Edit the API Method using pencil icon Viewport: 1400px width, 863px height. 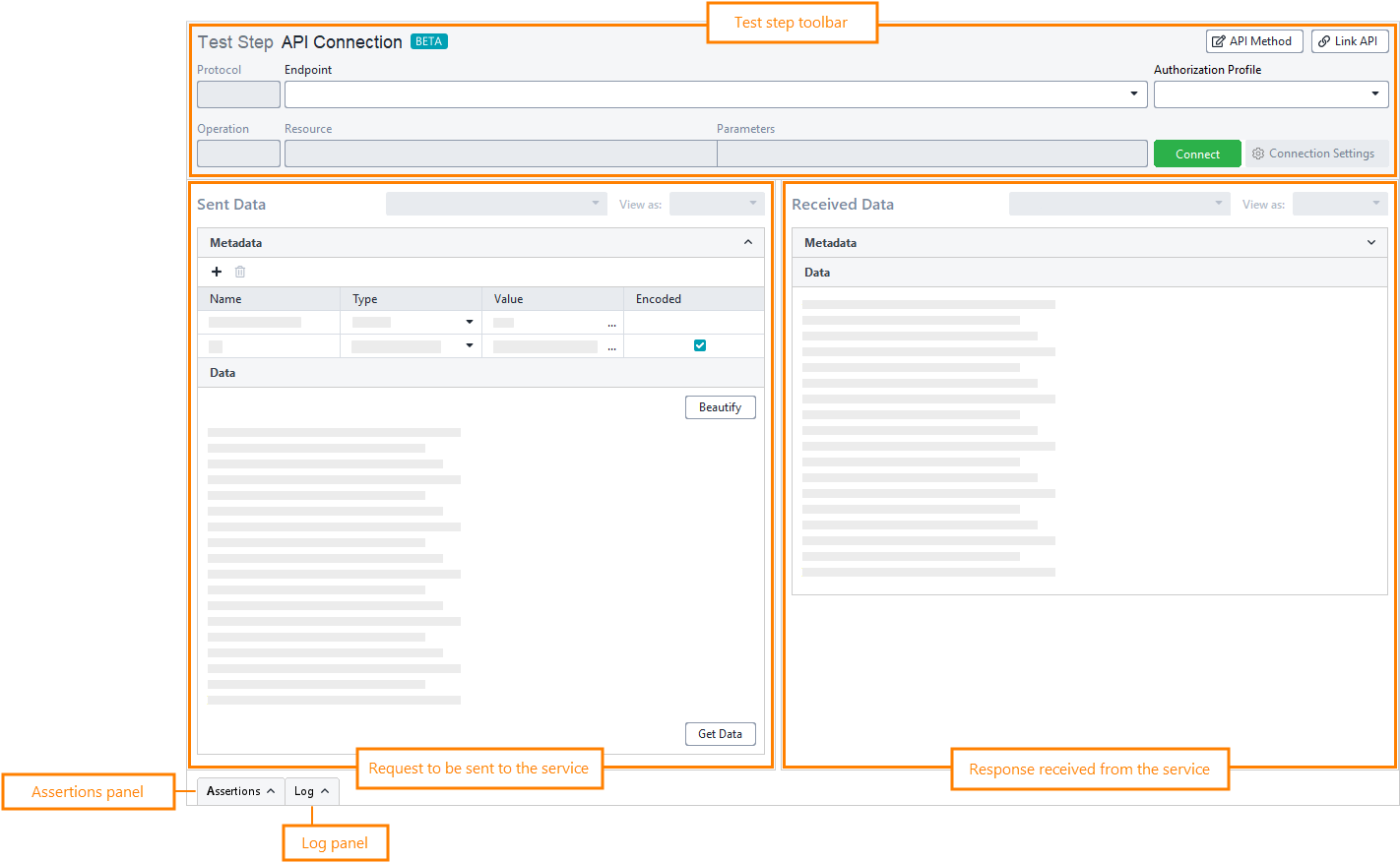coord(1253,40)
